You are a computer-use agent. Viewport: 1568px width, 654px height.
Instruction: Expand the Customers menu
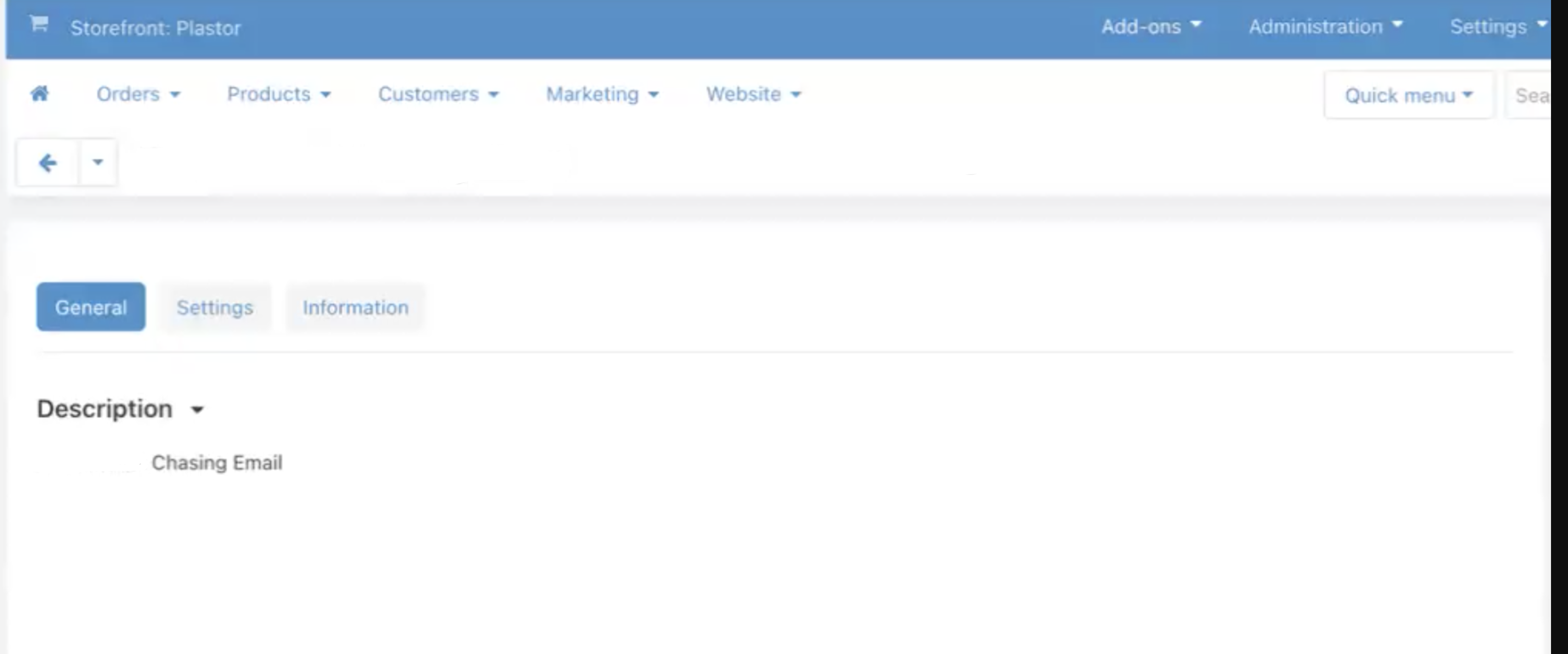(438, 94)
